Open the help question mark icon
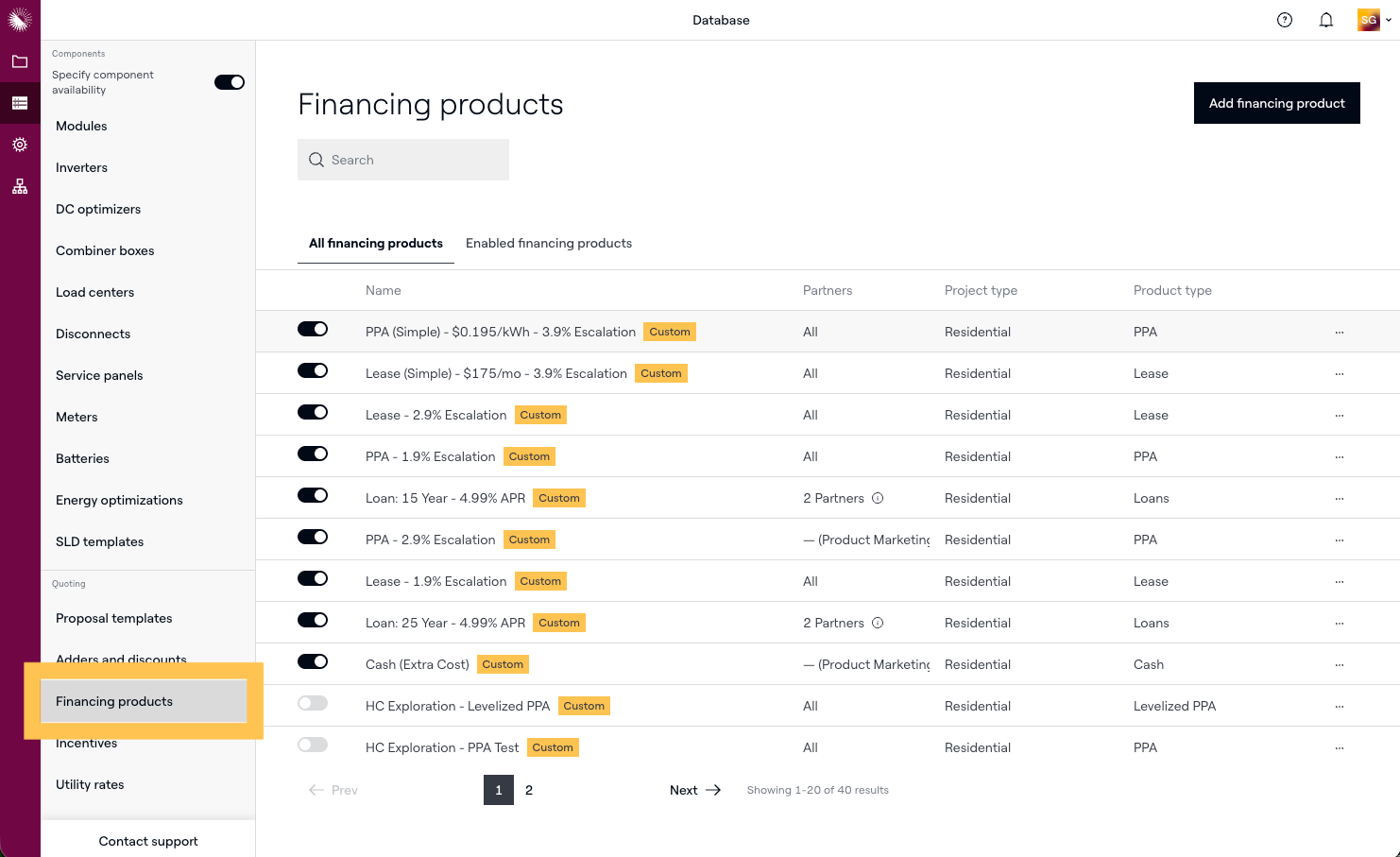This screenshot has width=1400, height=857. point(1285,20)
